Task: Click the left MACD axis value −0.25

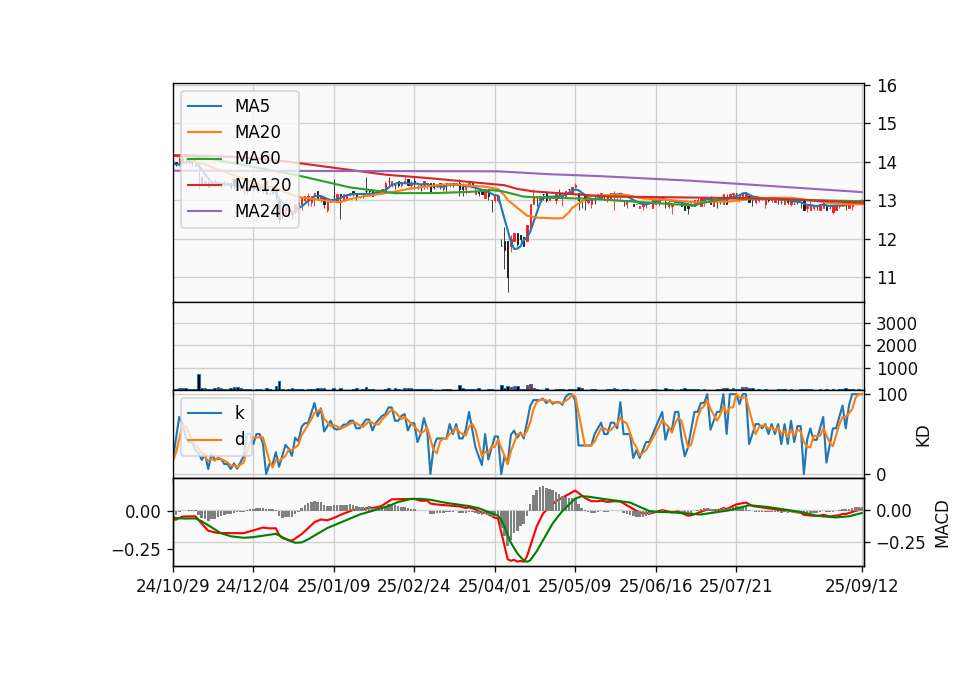Action: pyautogui.click(x=137, y=550)
